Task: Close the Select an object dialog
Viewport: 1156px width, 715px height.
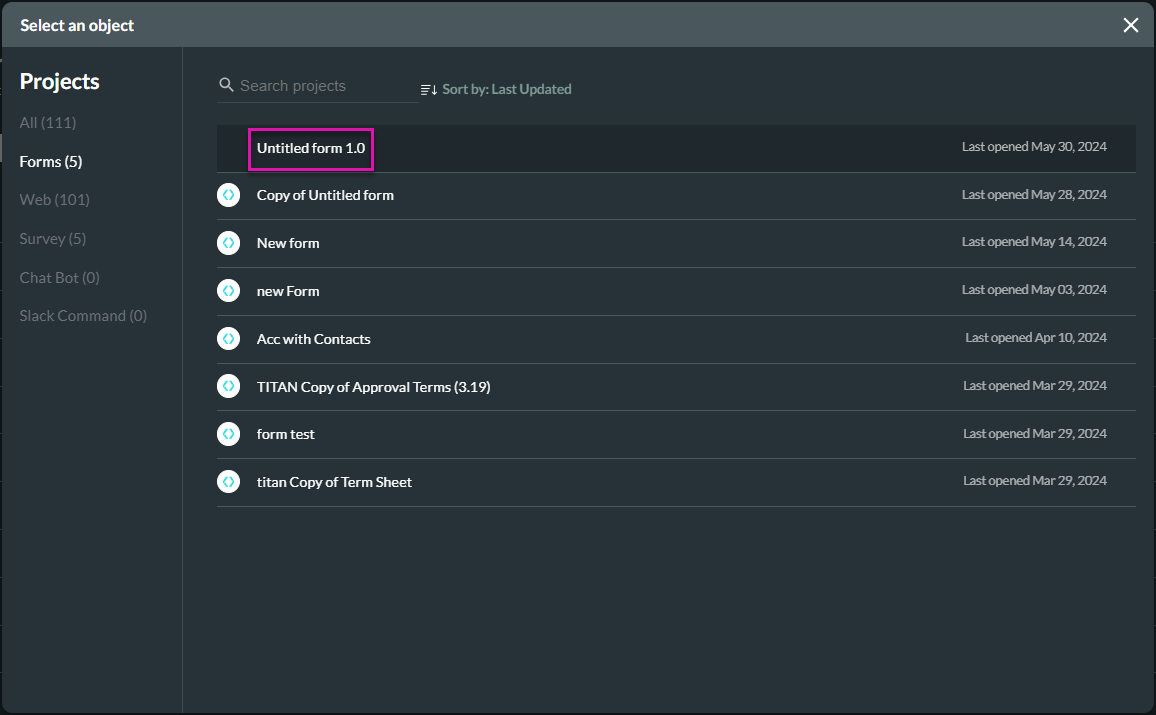Action: [1130, 25]
